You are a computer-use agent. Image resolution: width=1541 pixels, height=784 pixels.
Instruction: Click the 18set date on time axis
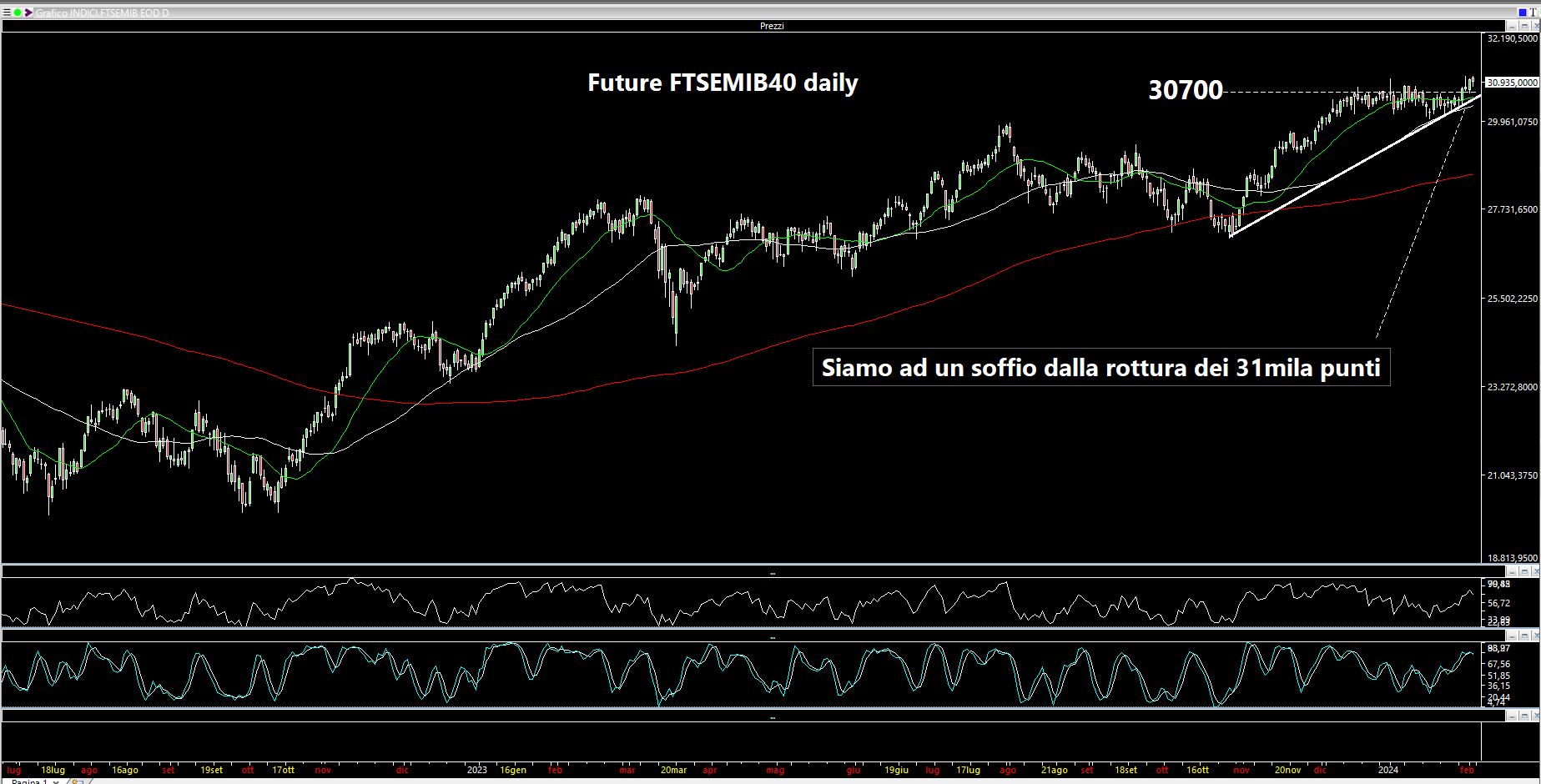coord(1126,770)
